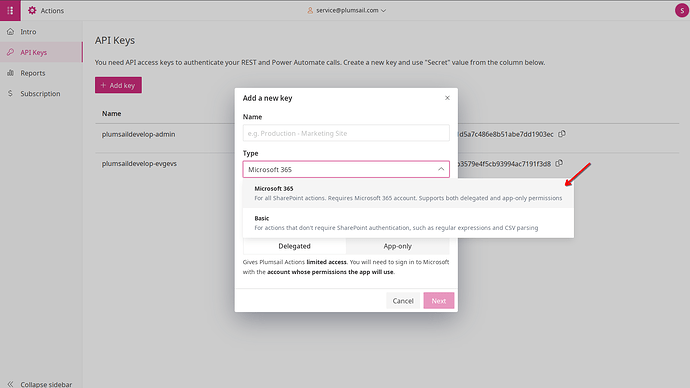Image resolution: width=690 pixels, height=388 pixels.
Task: Switch to the Delegated permission tab
Action: point(294,246)
